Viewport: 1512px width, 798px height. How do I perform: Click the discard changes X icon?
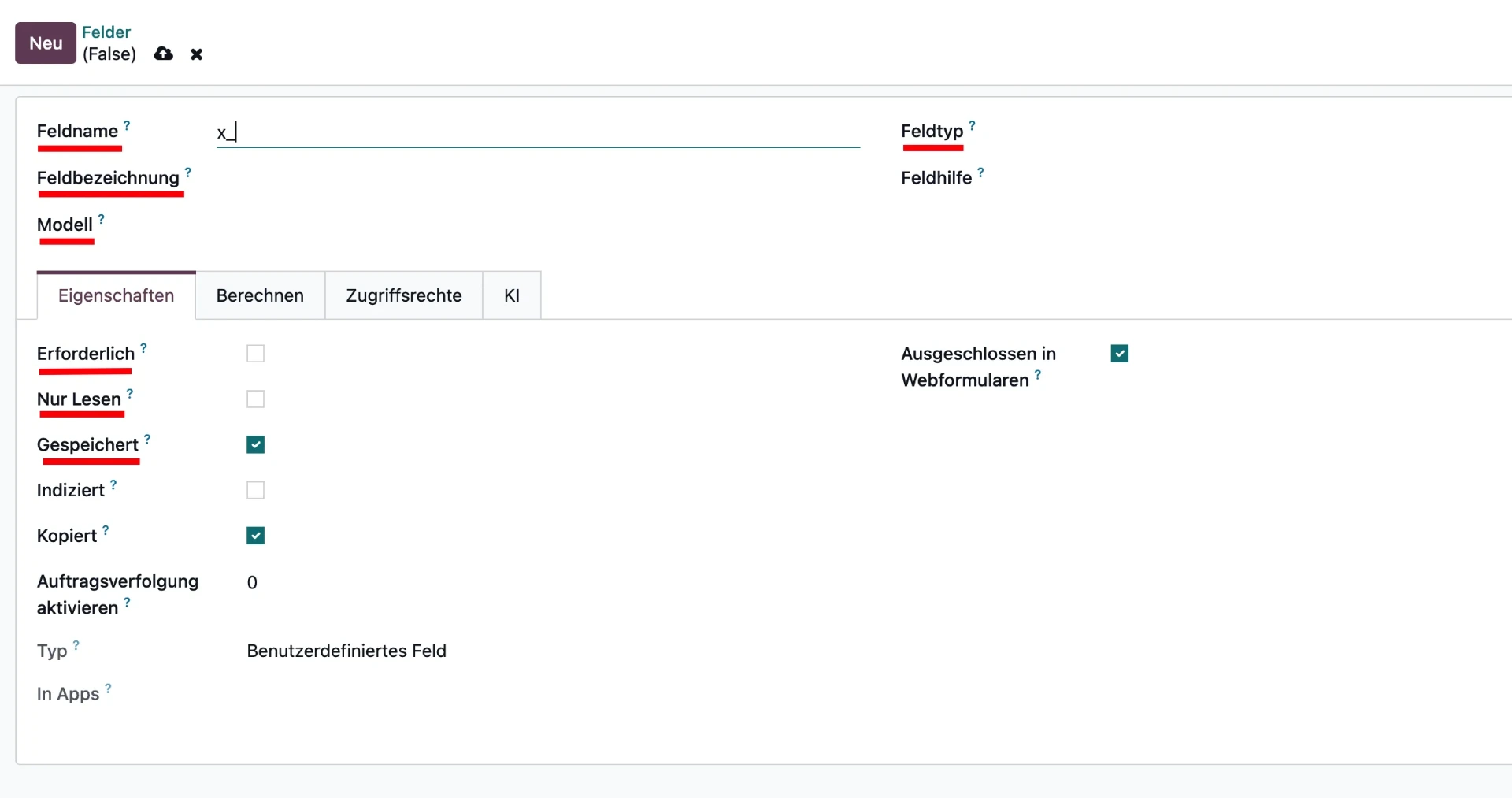[x=196, y=54]
